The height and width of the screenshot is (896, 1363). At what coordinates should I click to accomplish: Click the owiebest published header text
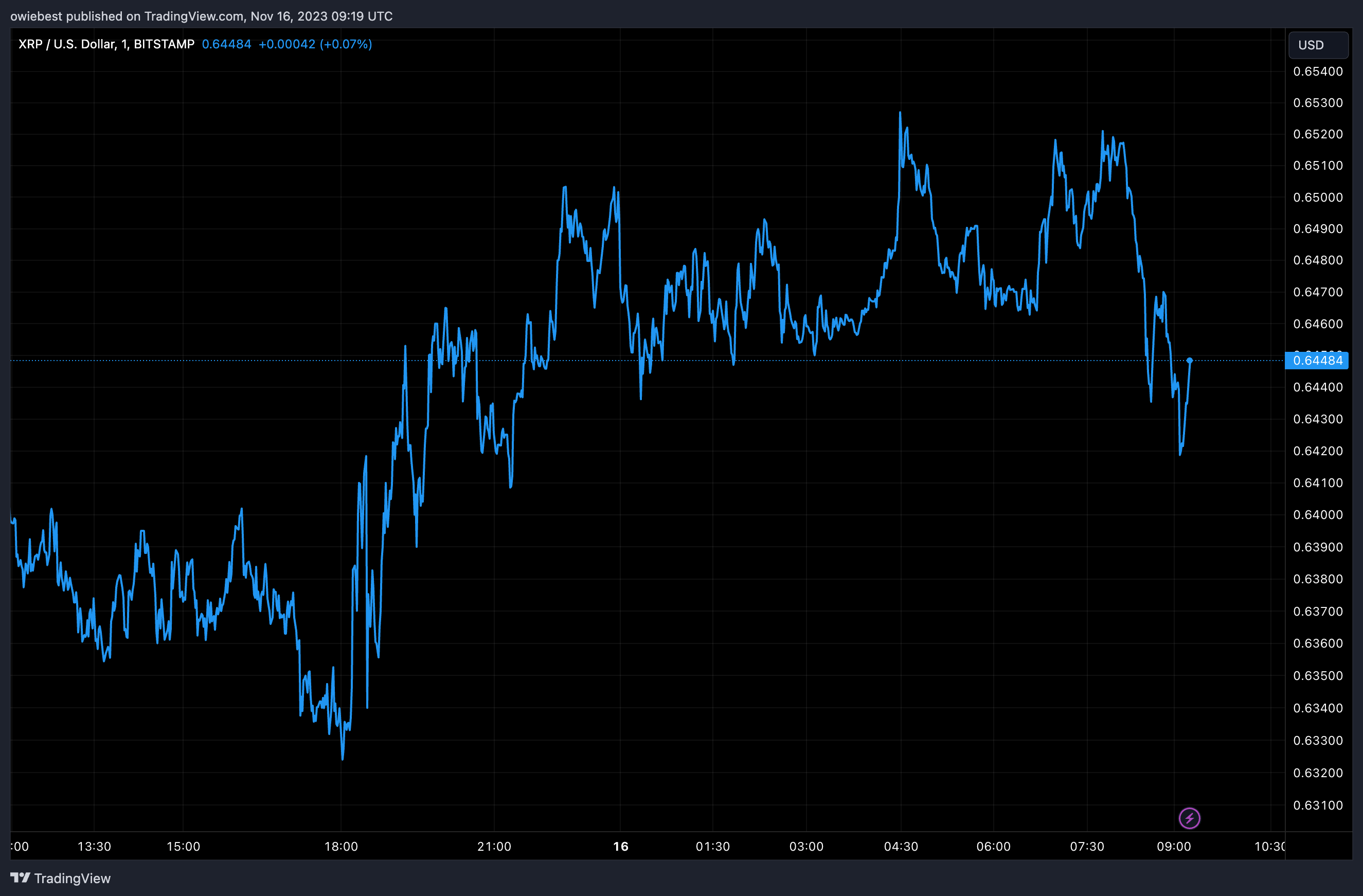(x=201, y=16)
